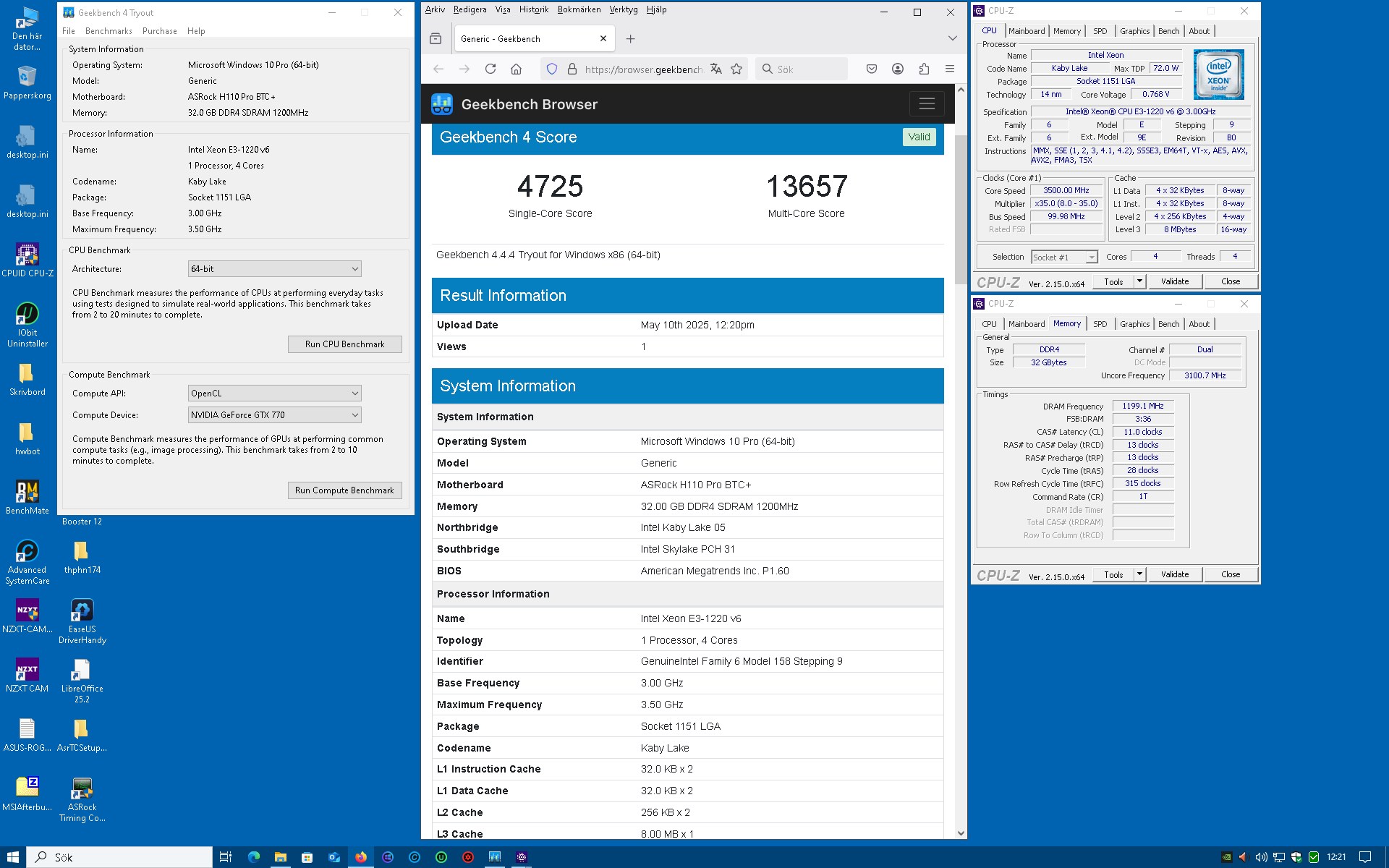
Task: Switch to Bench tab in top CPU-Z
Action: (x=1169, y=31)
